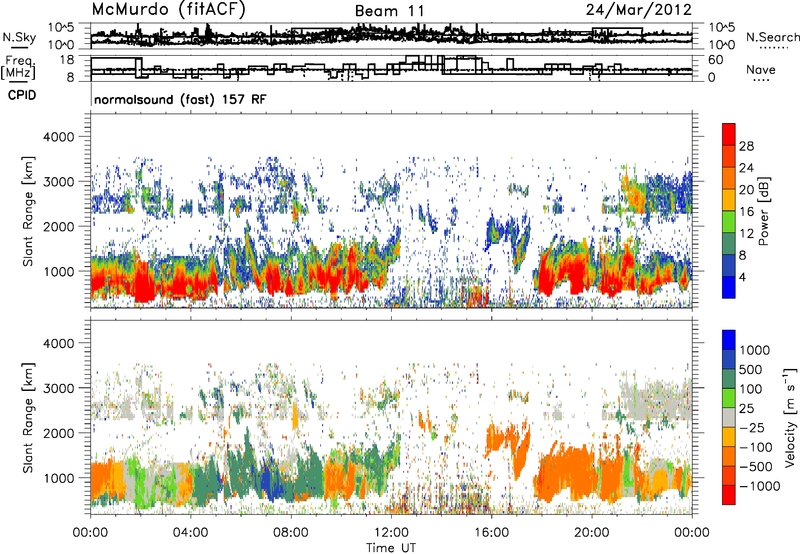This screenshot has height=554, width=800.
Task: Click the 4 label on Power color bar
Action: click(742, 277)
